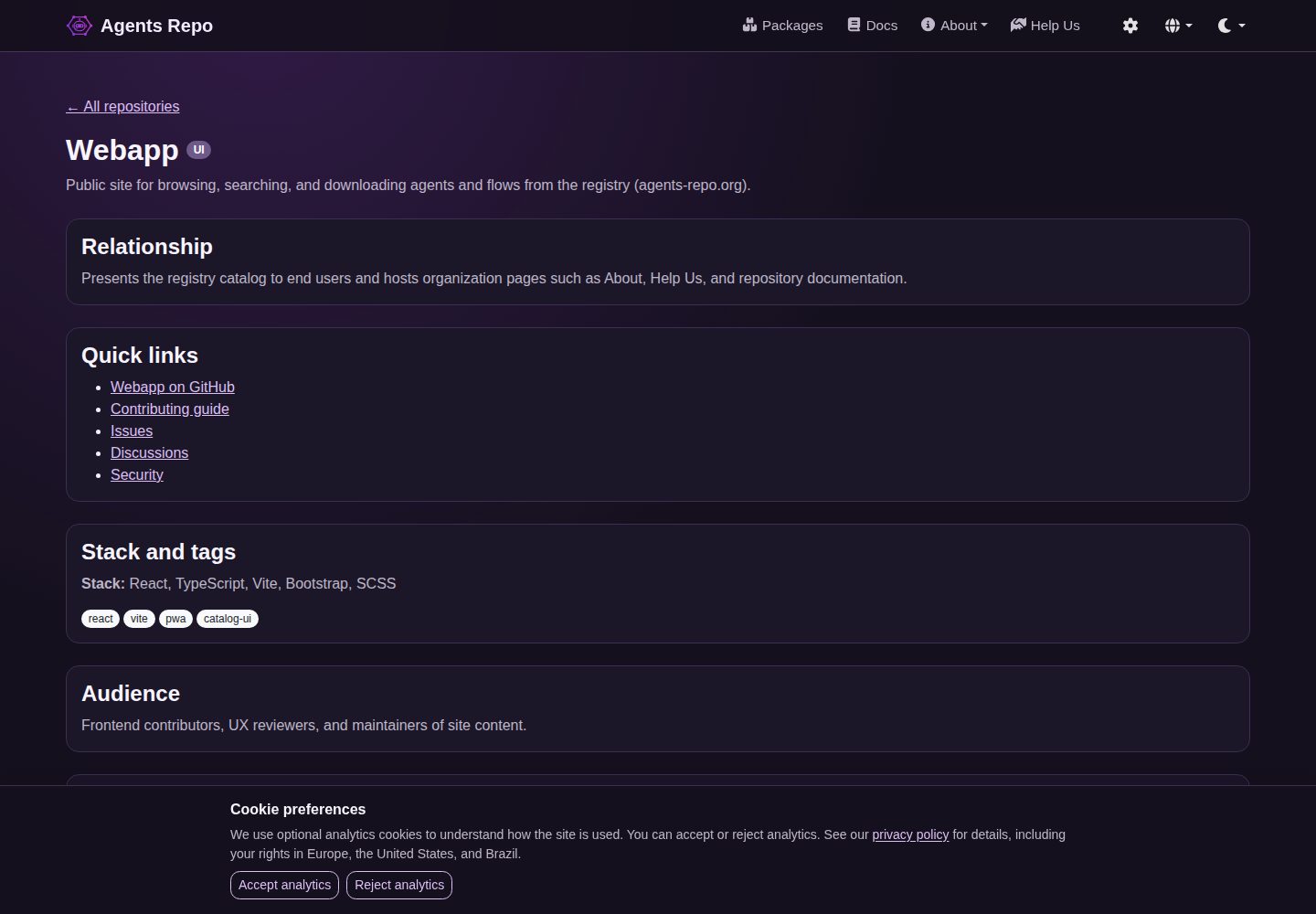Screen dimensions: 1316x914
Task: Open the Docs nav item
Action: pyautogui.click(x=873, y=26)
